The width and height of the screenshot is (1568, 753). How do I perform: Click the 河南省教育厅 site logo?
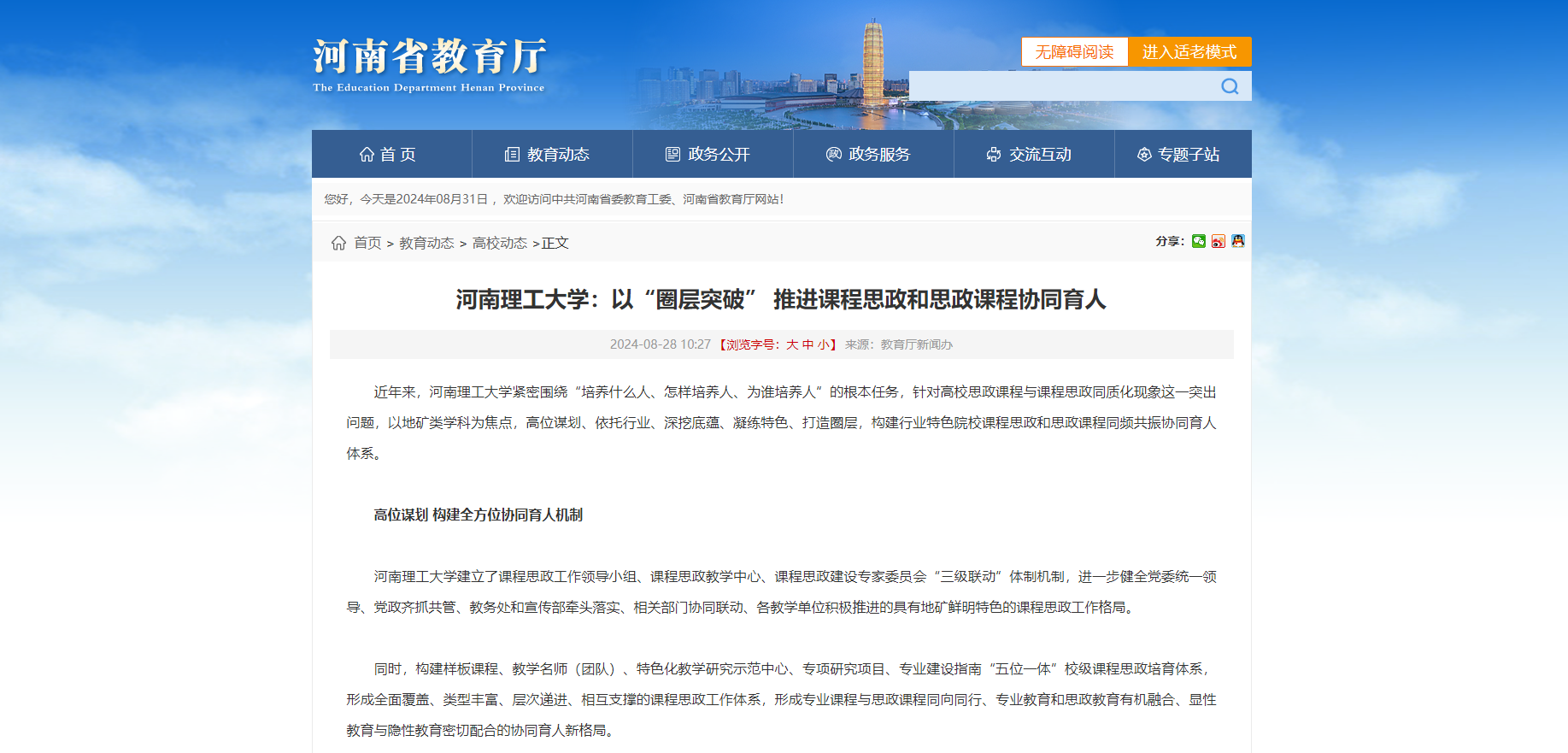429,64
